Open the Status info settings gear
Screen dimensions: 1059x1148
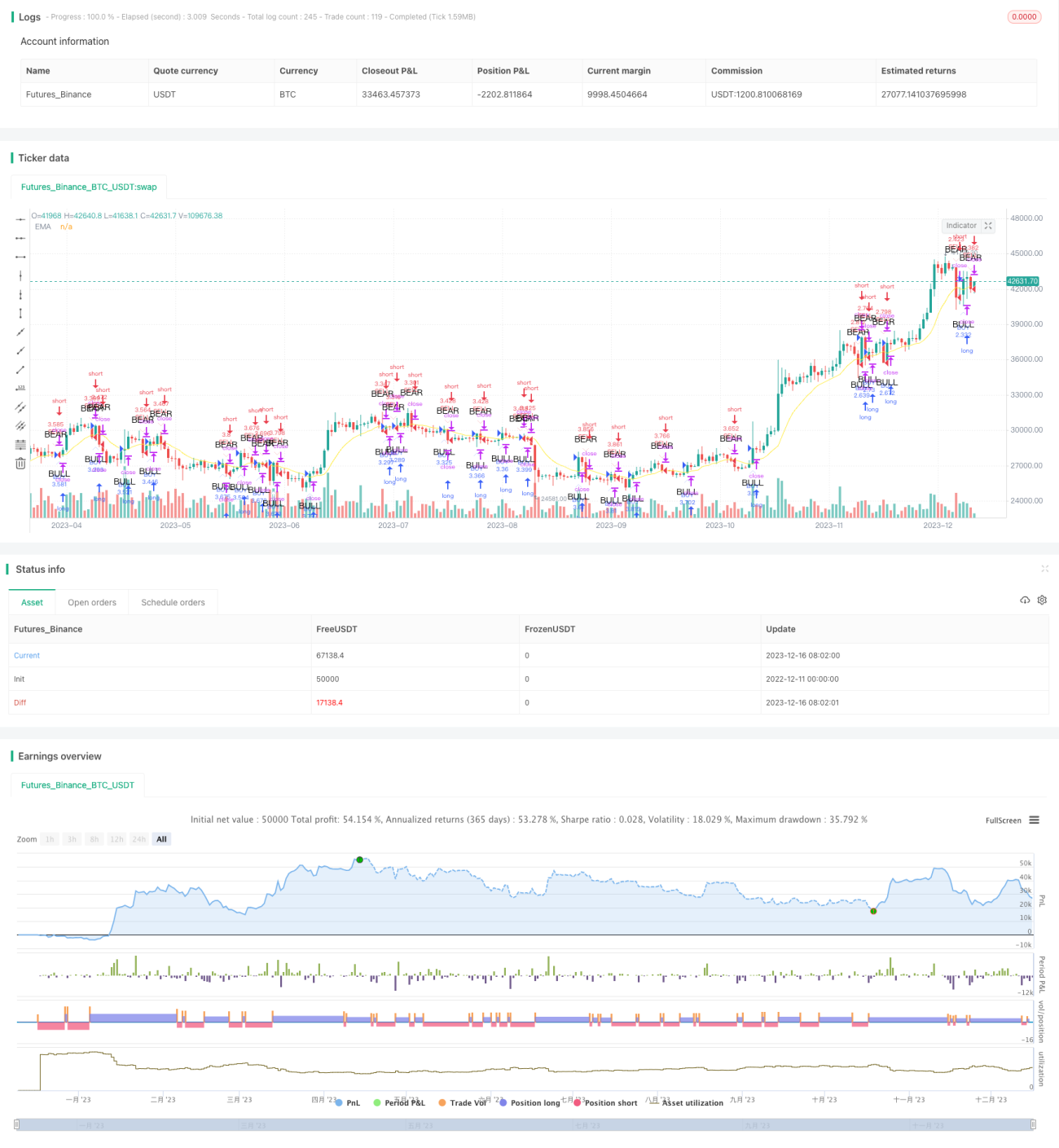(1042, 600)
